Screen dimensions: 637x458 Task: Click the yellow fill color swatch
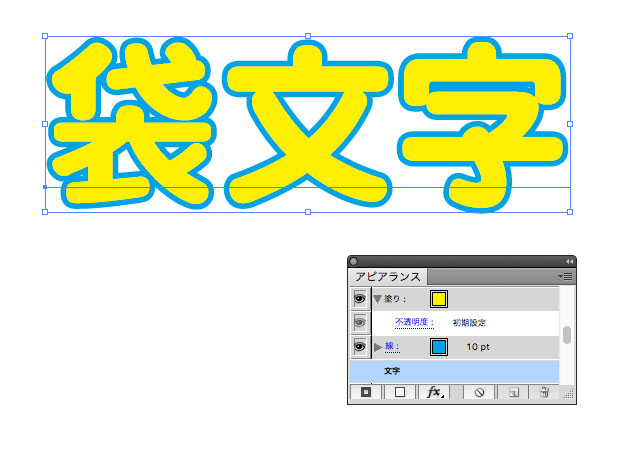click(x=439, y=299)
